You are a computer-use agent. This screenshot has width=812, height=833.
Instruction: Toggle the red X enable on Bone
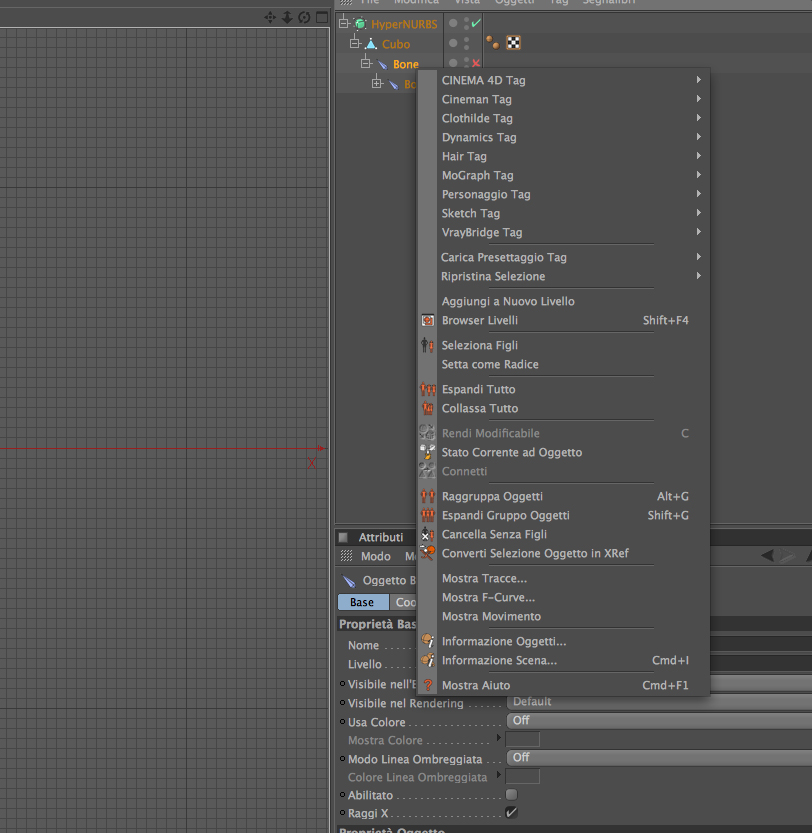point(476,63)
